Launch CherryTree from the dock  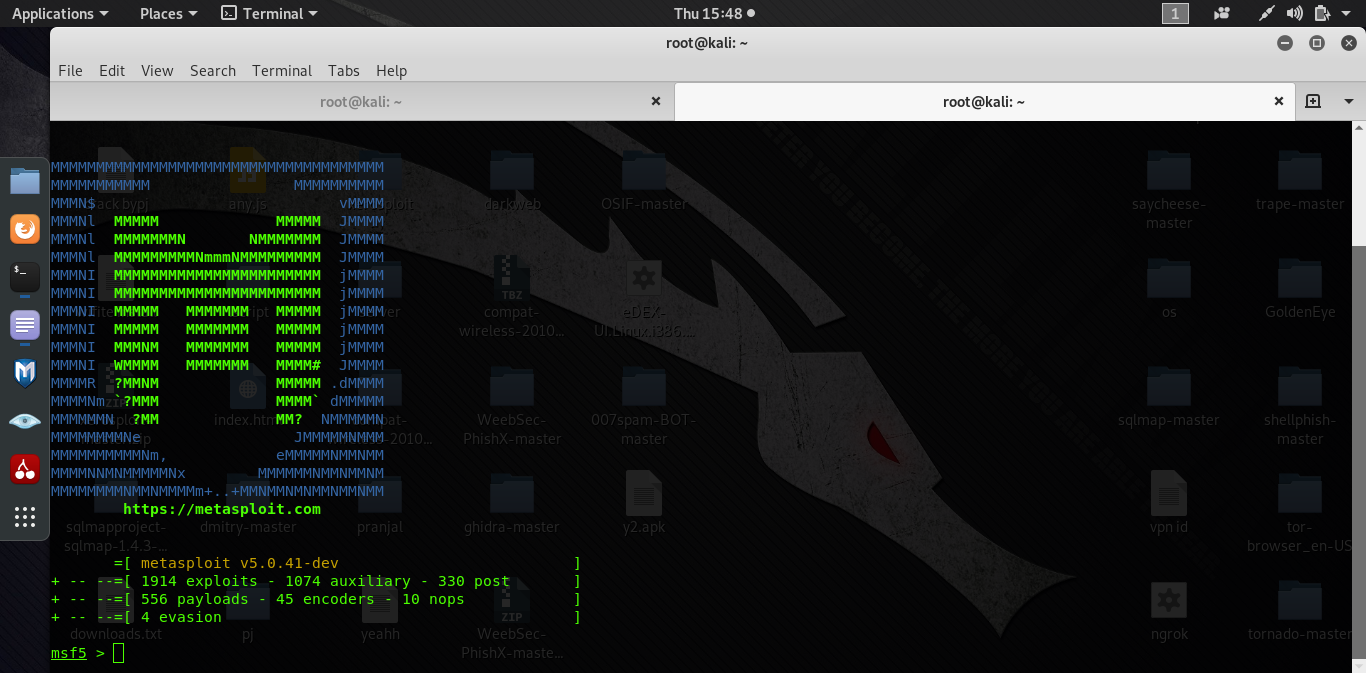tap(24, 469)
